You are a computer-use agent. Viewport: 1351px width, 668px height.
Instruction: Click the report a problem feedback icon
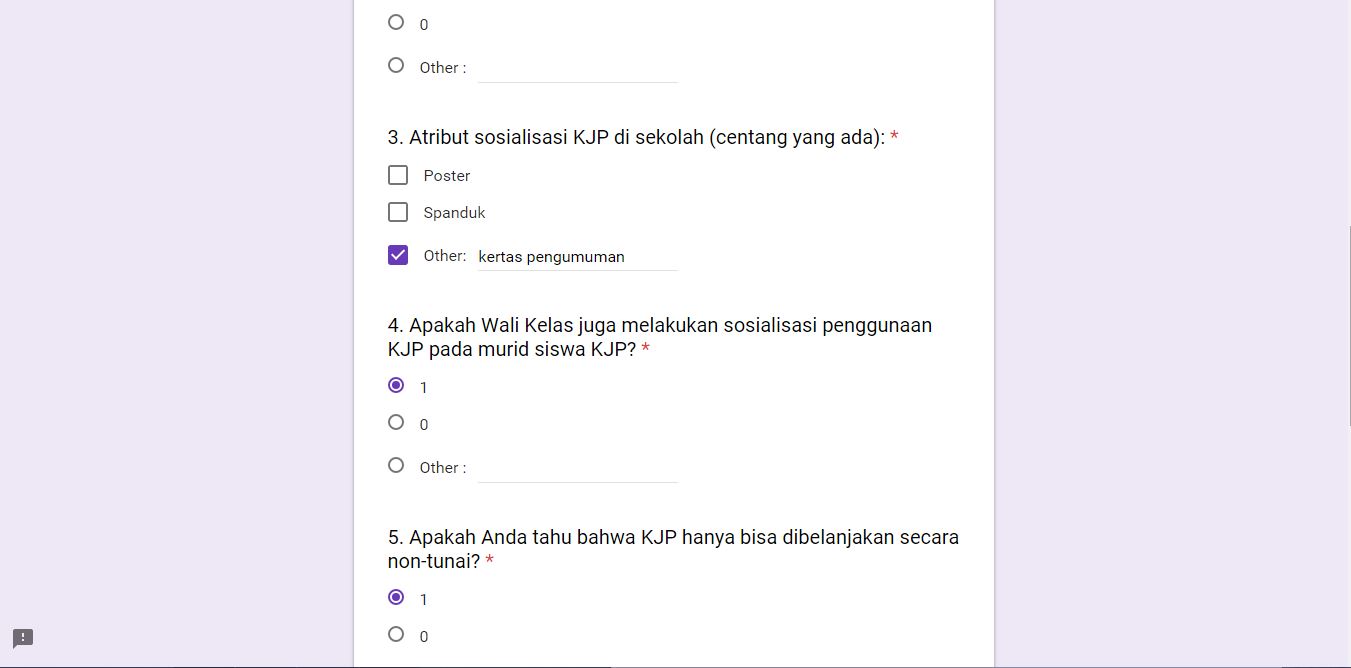[23, 638]
